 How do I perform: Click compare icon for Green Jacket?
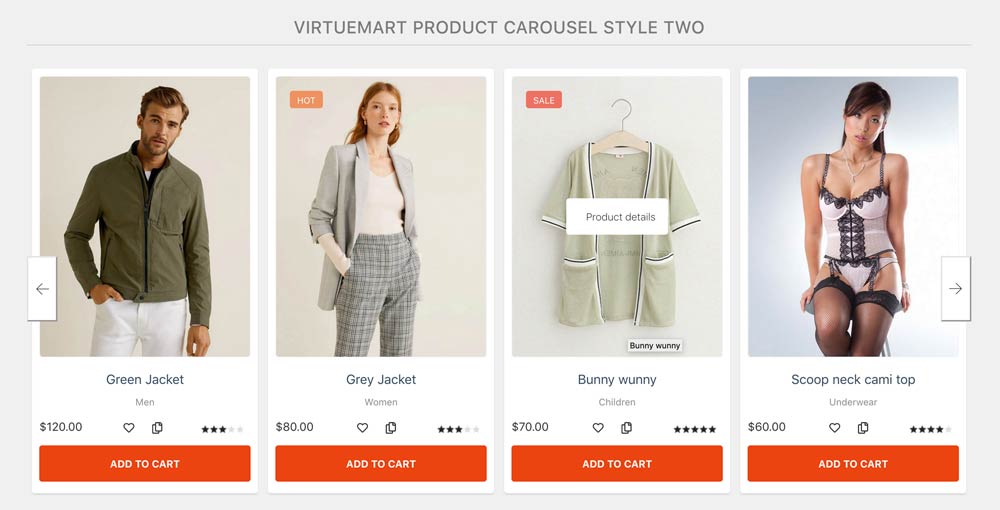click(157, 428)
